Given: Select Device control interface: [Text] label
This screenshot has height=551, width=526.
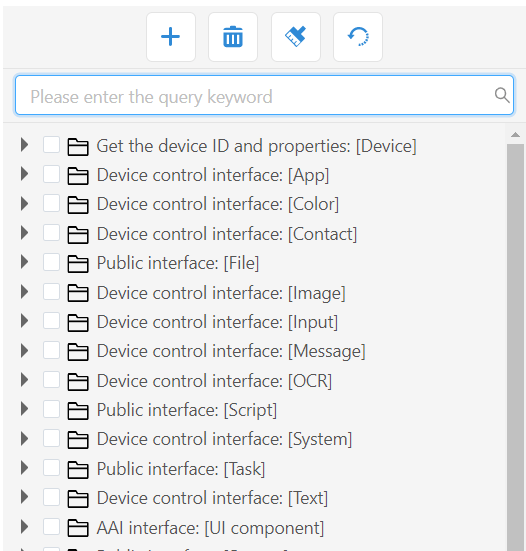Looking at the screenshot, I should tap(212, 498).
